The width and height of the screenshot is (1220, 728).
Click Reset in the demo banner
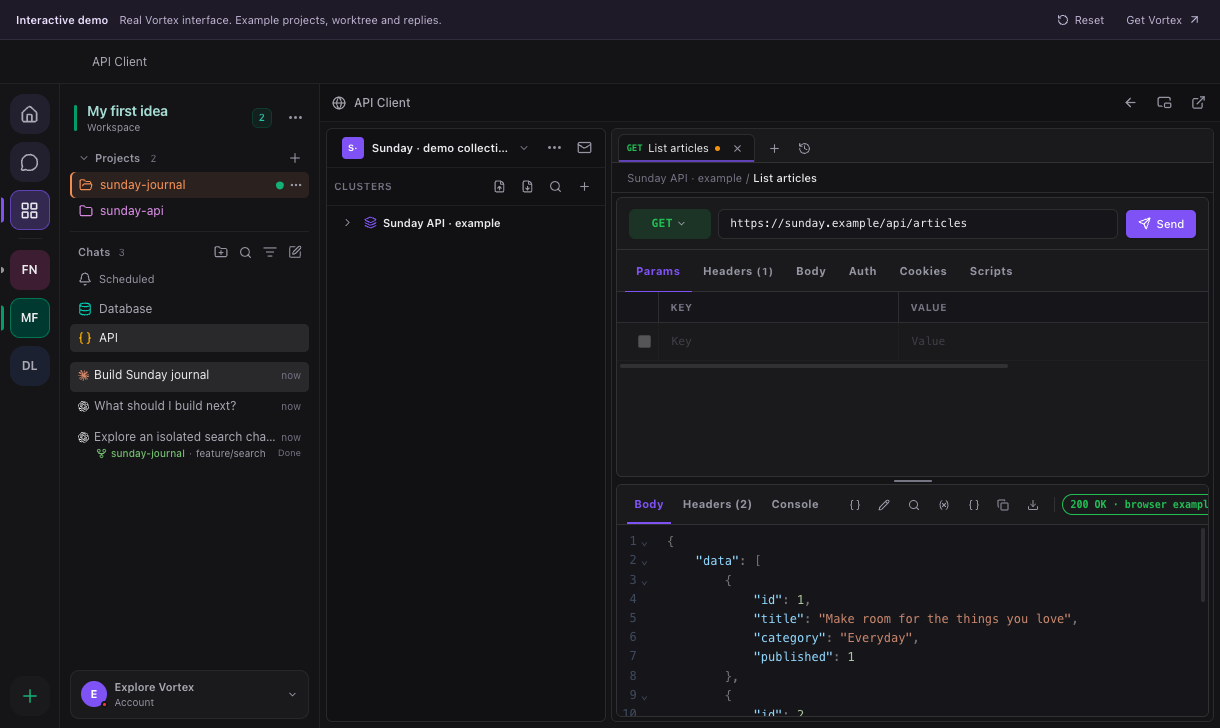click(x=1081, y=20)
